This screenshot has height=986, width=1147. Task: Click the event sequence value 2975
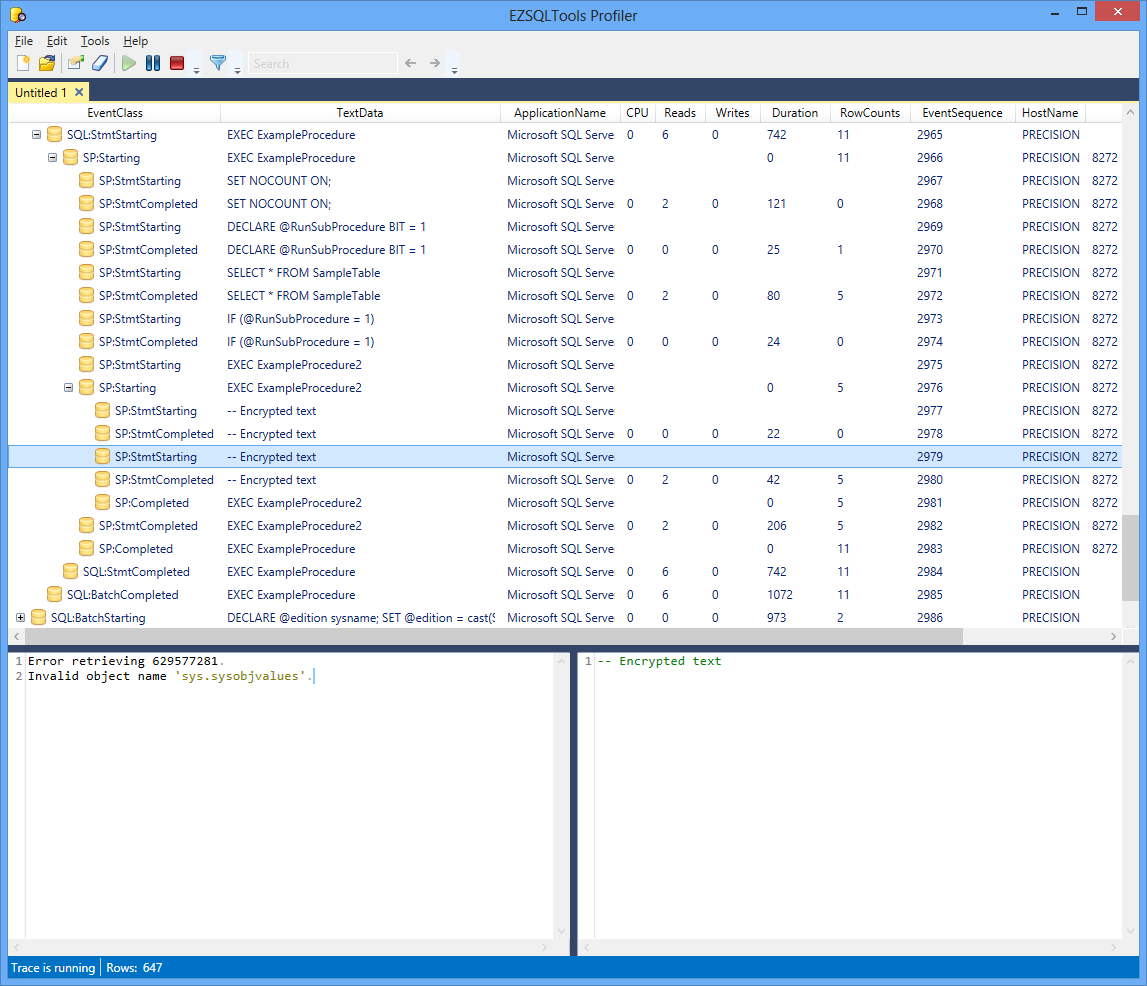[x=930, y=364]
